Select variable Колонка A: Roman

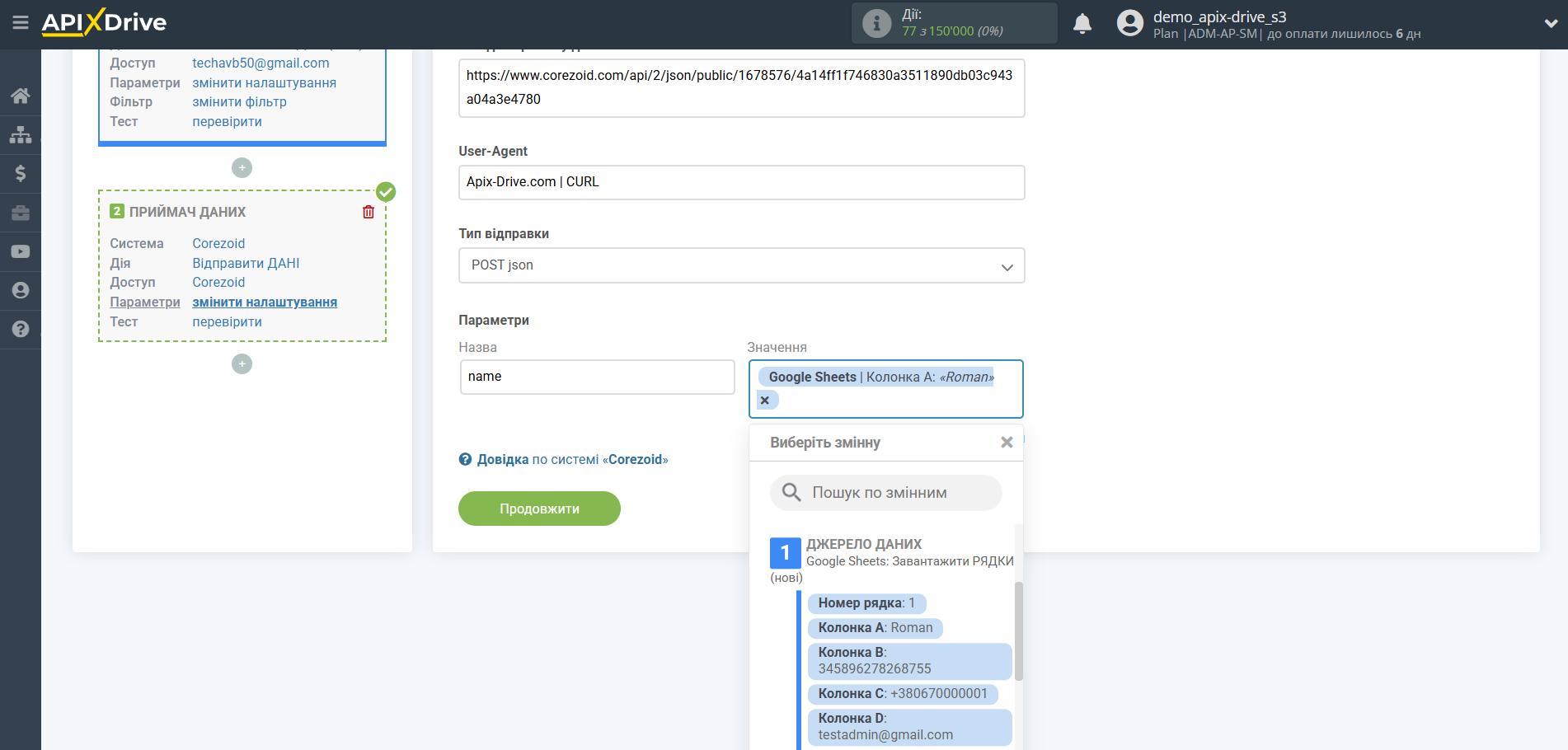click(x=875, y=628)
